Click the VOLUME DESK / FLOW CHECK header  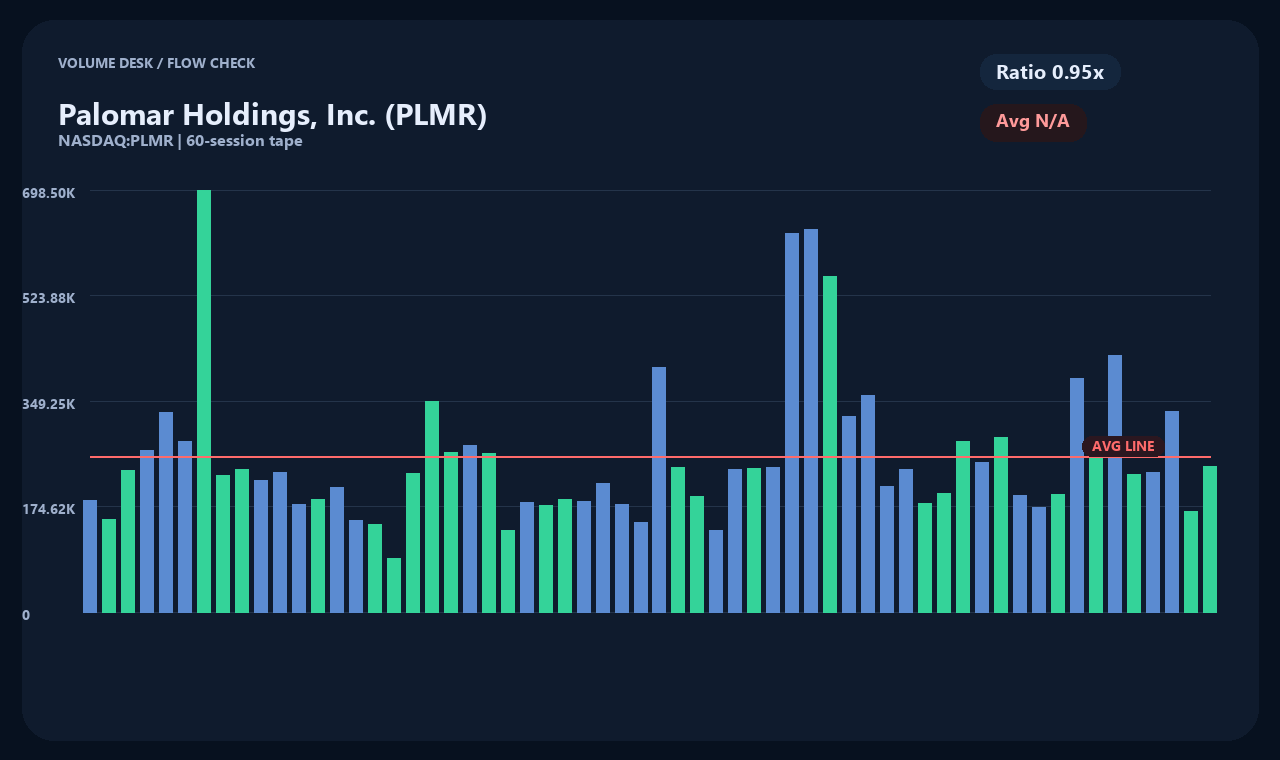coord(156,63)
